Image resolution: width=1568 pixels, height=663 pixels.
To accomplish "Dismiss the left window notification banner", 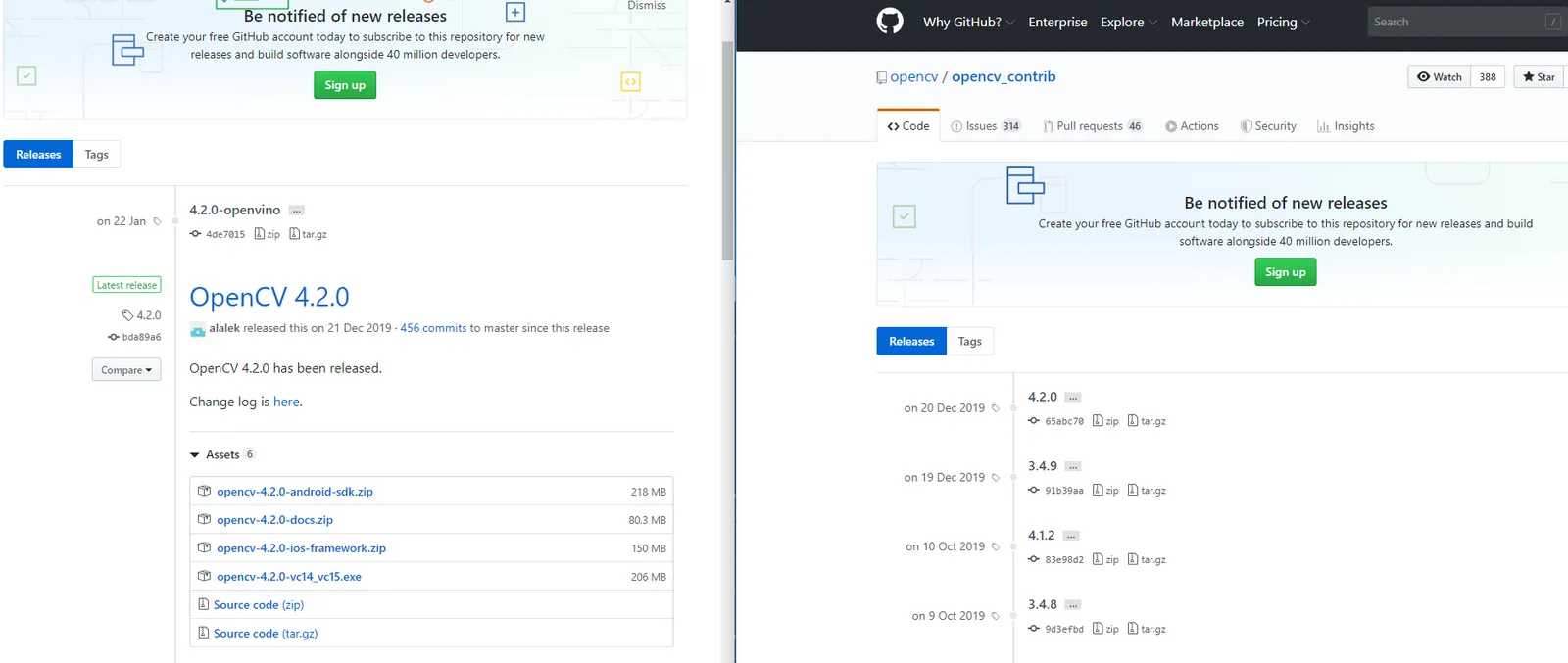I will [x=647, y=6].
